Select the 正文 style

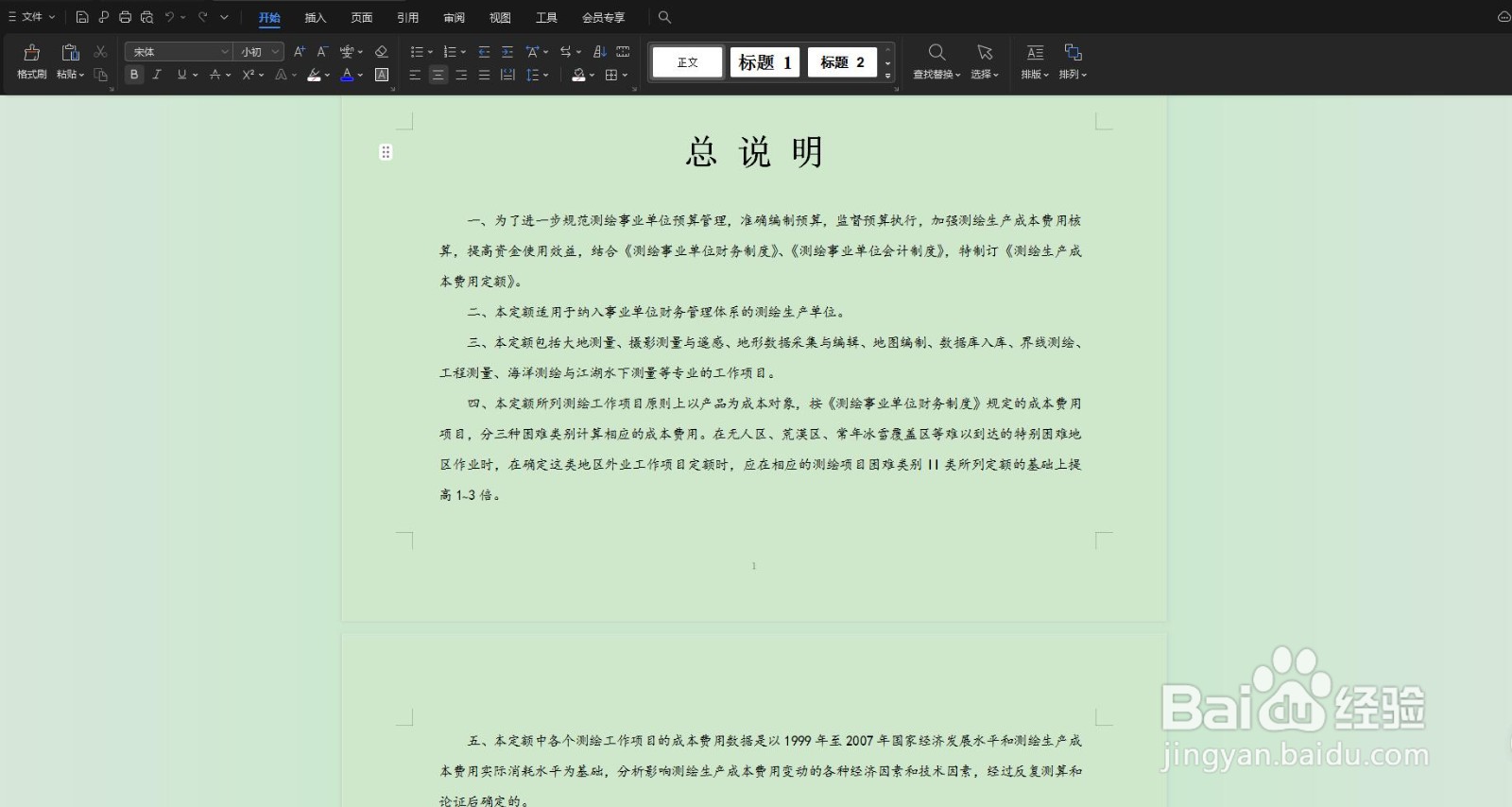point(688,62)
